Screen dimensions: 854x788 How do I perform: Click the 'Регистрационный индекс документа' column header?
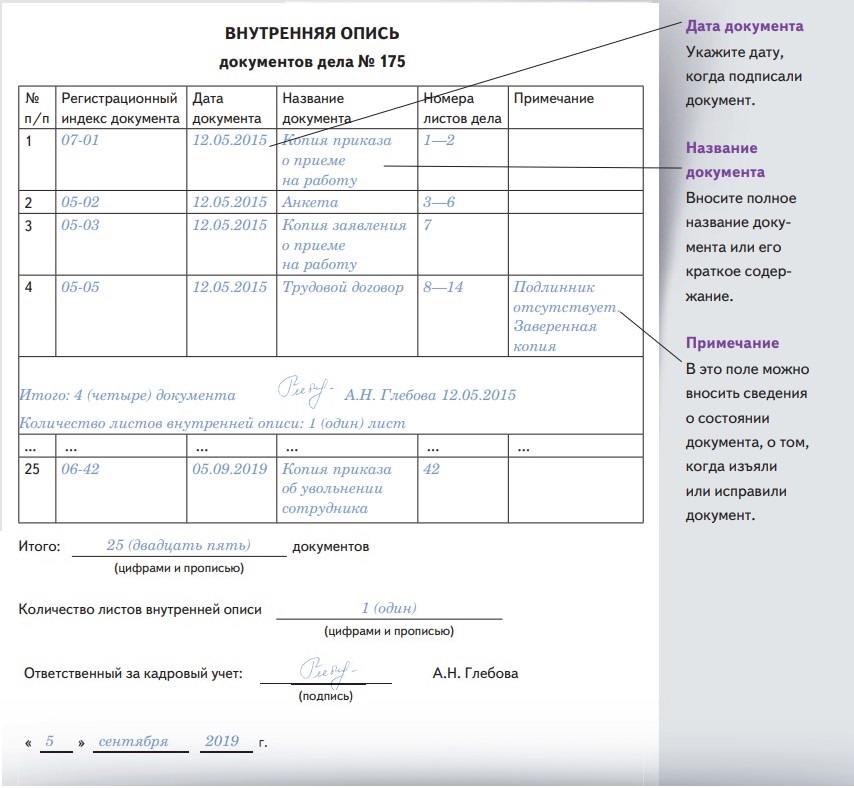click(119, 107)
